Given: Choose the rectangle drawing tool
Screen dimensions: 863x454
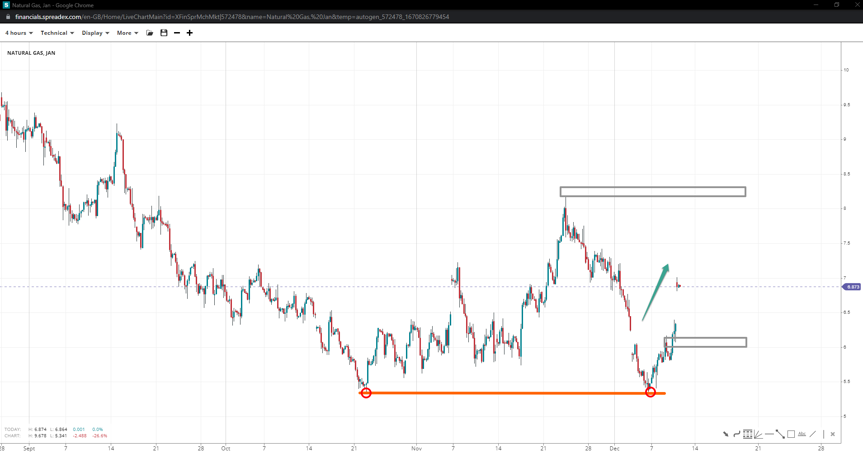Looking at the screenshot, I should (x=791, y=434).
